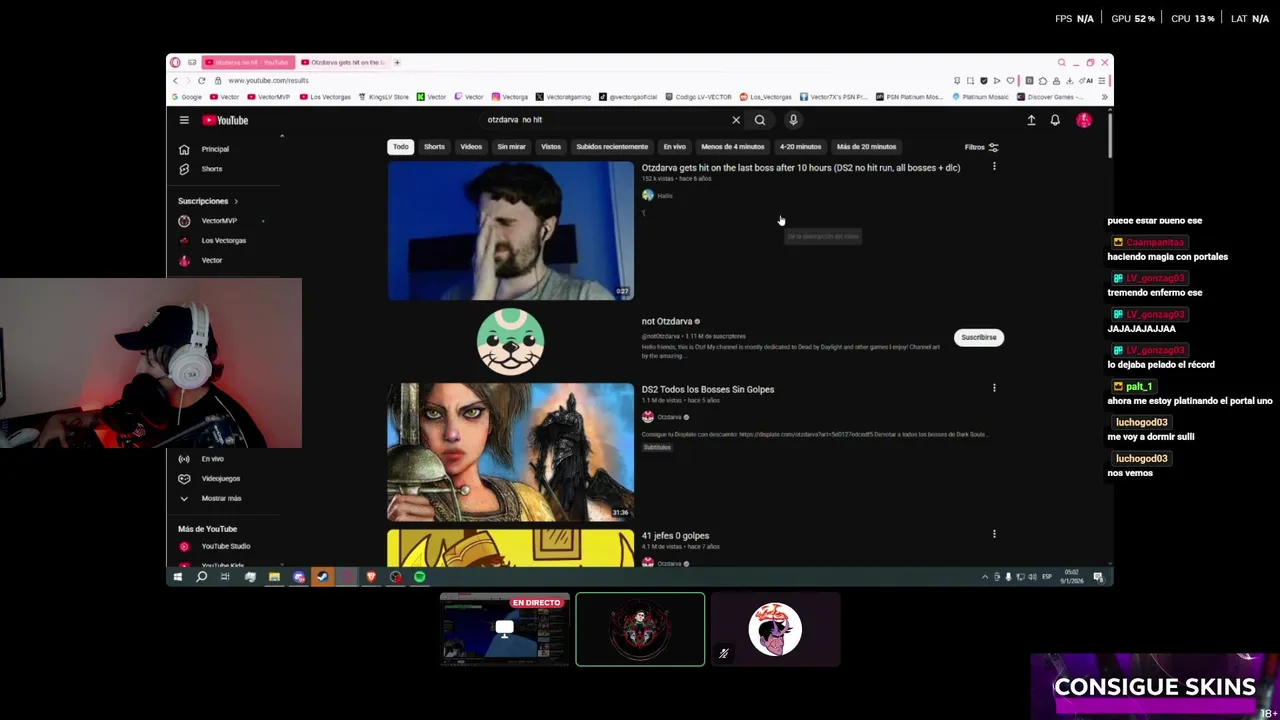1280x720 pixels.
Task: Select the Shorts filter chip
Action: (x=434, y=147)
